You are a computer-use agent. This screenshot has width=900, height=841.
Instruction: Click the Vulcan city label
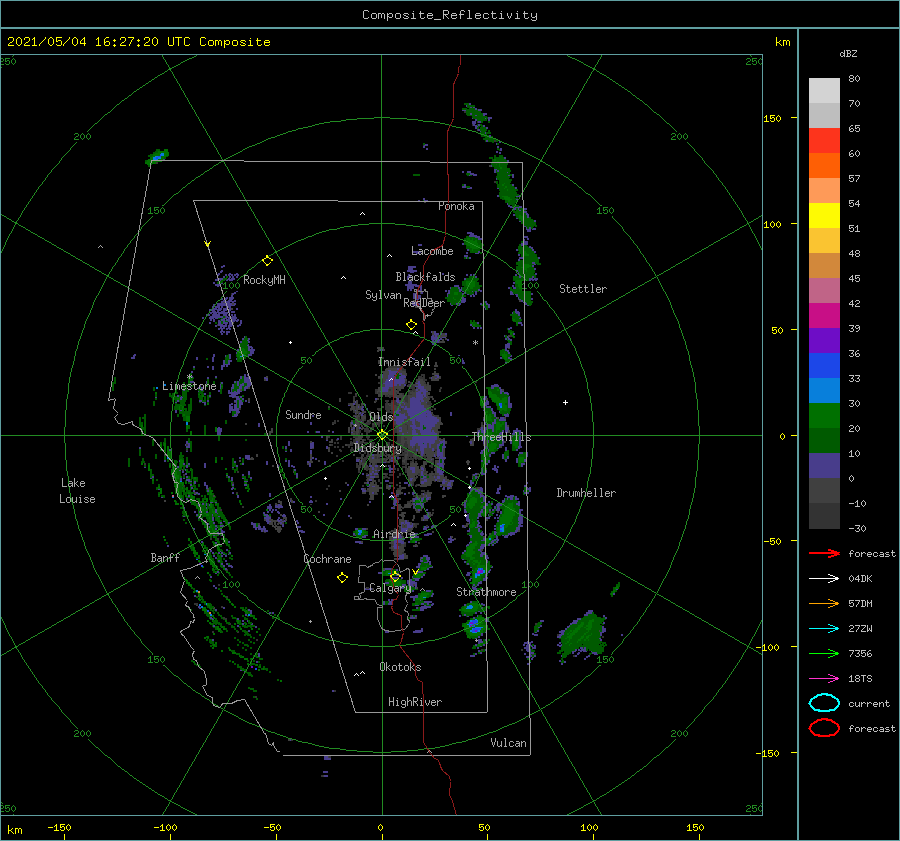click(509, 743)
